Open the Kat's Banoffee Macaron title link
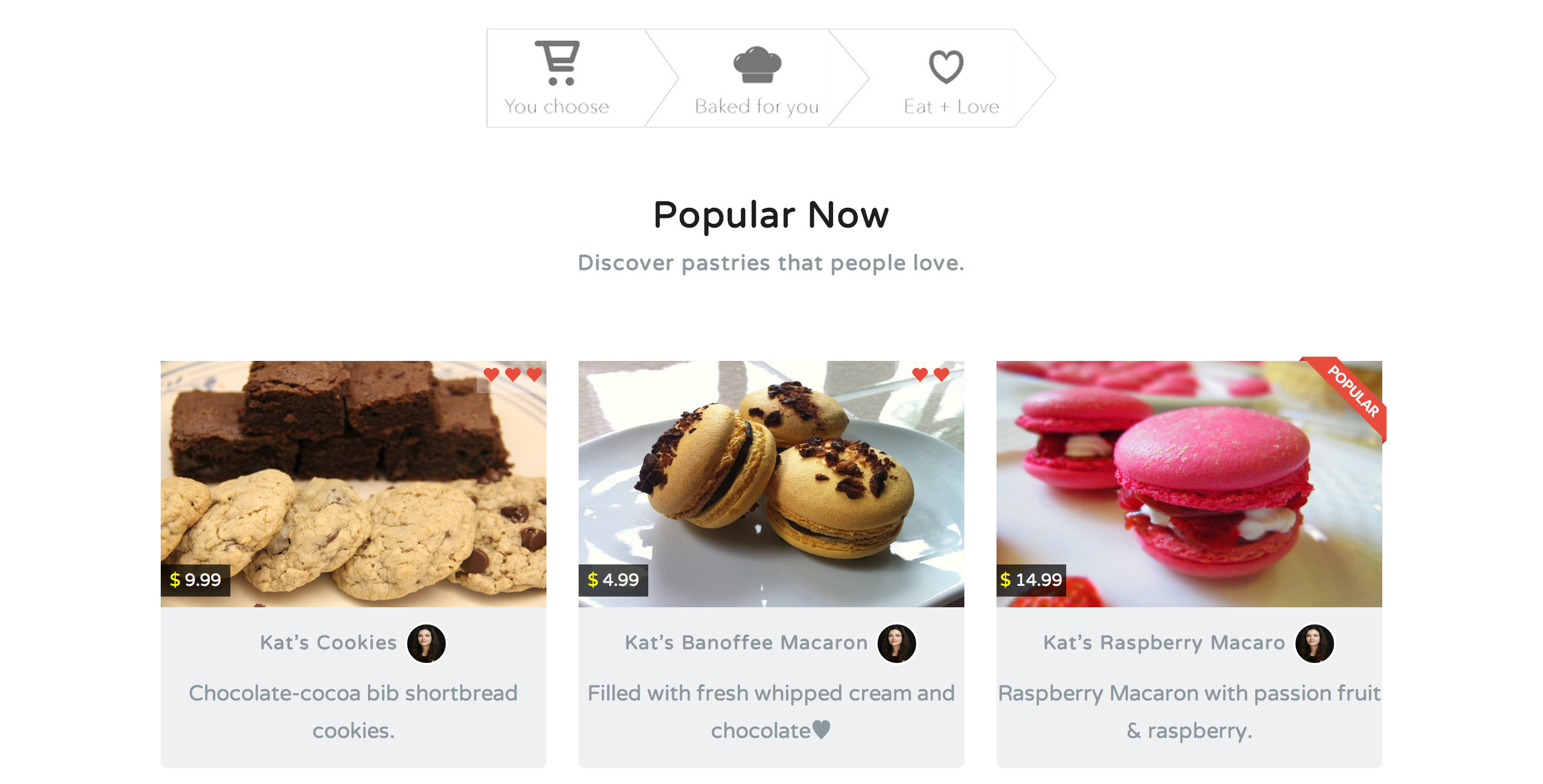This screenshot has width=1543, height=784. point(746,643)
